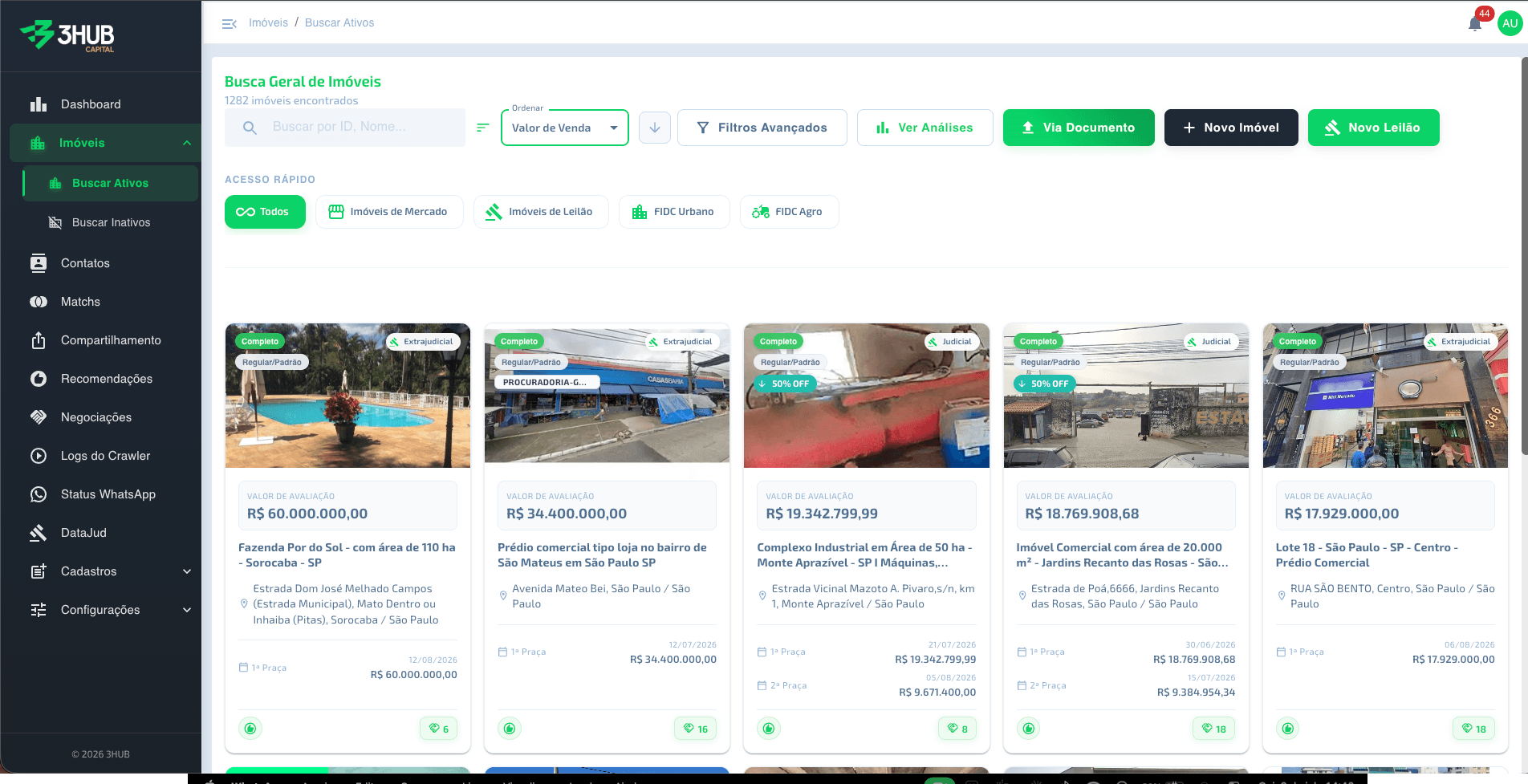Click the sort lines icon beside search
Screen dimensions: 1528x784
point(482,128)
